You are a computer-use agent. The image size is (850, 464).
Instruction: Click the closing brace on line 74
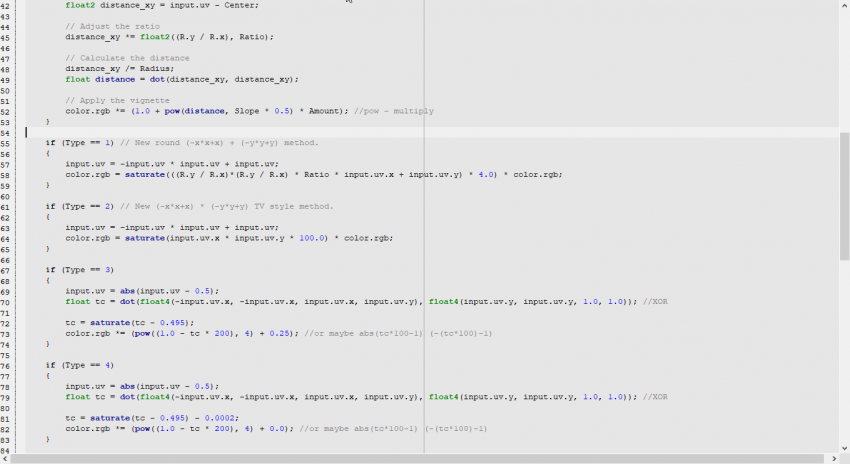pyautogui.click(x=48, y=344)
